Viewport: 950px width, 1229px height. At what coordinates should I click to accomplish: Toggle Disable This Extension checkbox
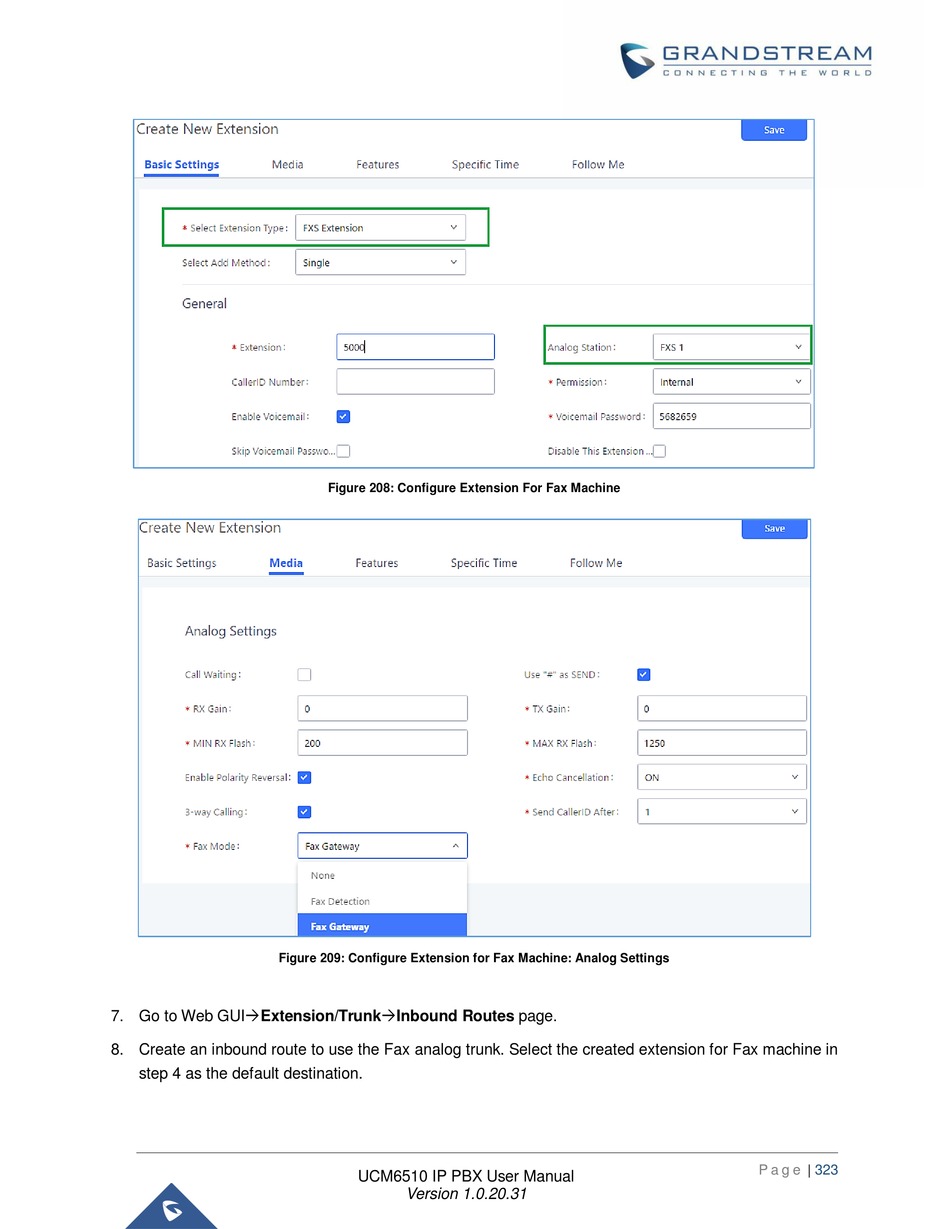pyautogui.click(x=659, y=451)
